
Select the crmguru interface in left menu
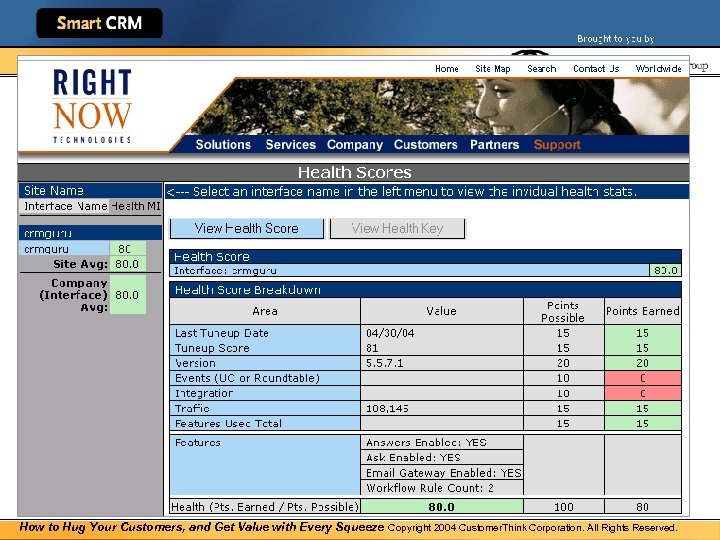(64, 249)
